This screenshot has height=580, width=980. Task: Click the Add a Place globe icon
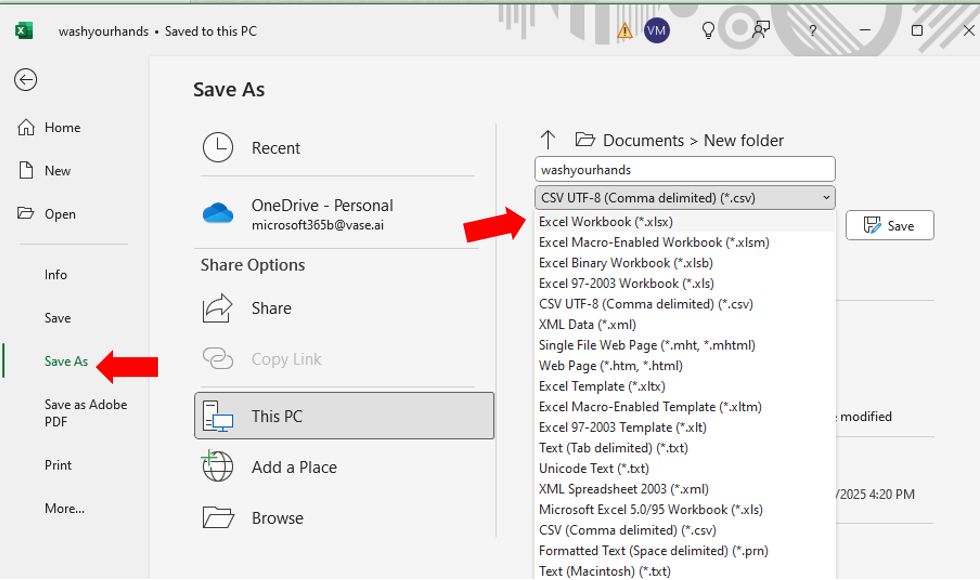pyautogui.click(x=217, y=466)
